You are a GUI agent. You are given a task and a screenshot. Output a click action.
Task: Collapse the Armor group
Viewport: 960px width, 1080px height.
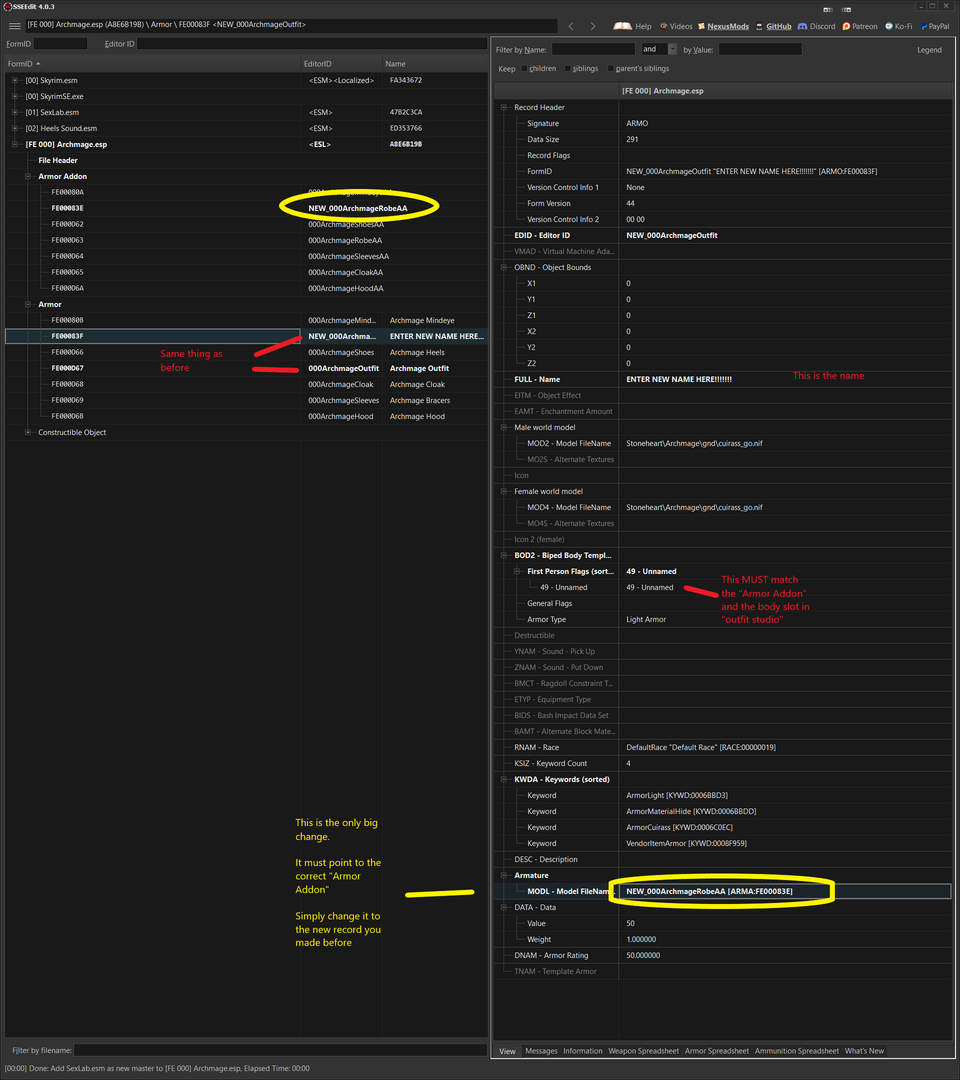tap(28, 304)
